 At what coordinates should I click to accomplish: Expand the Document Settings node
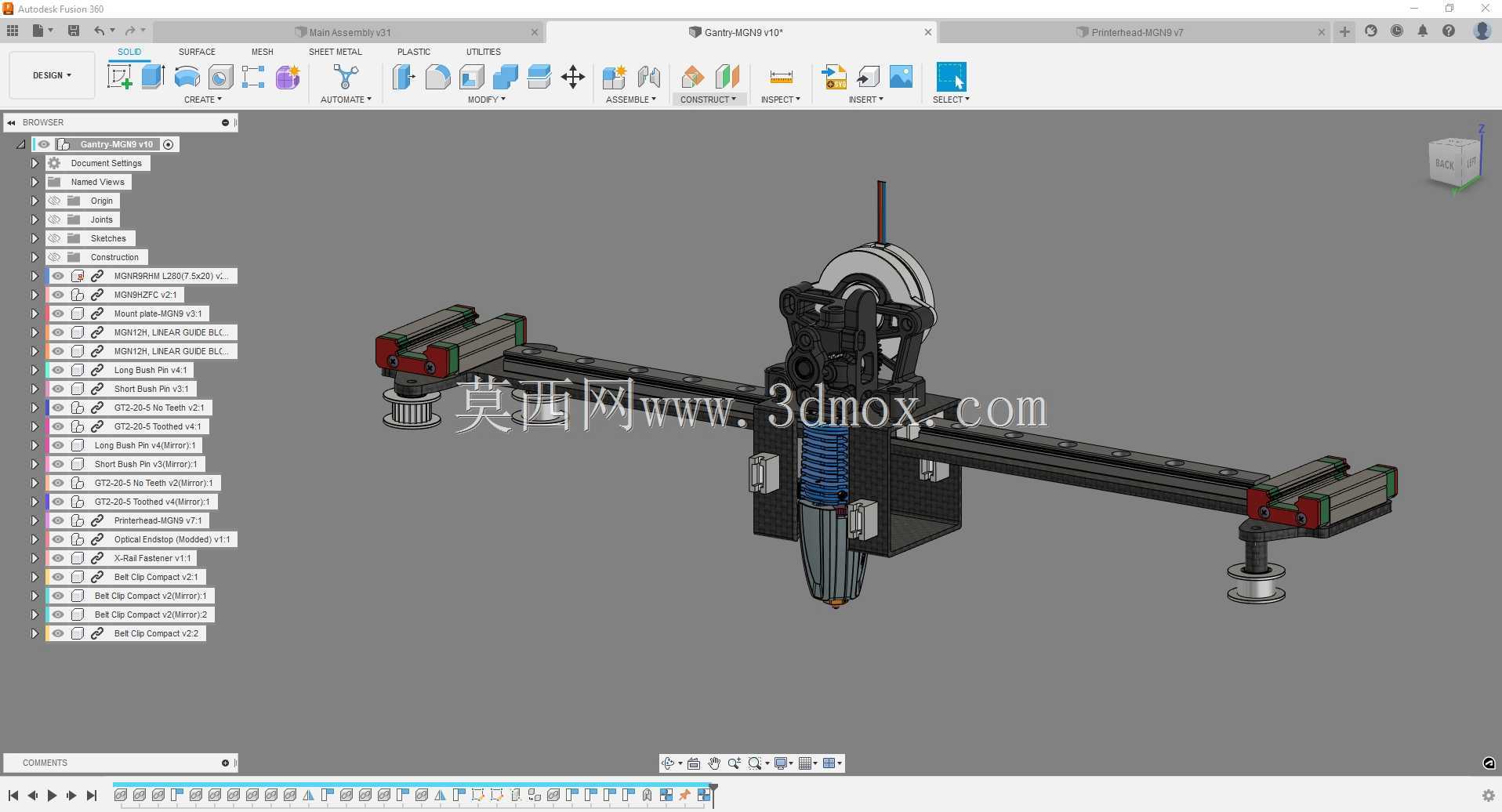click(x=34, y=163)
